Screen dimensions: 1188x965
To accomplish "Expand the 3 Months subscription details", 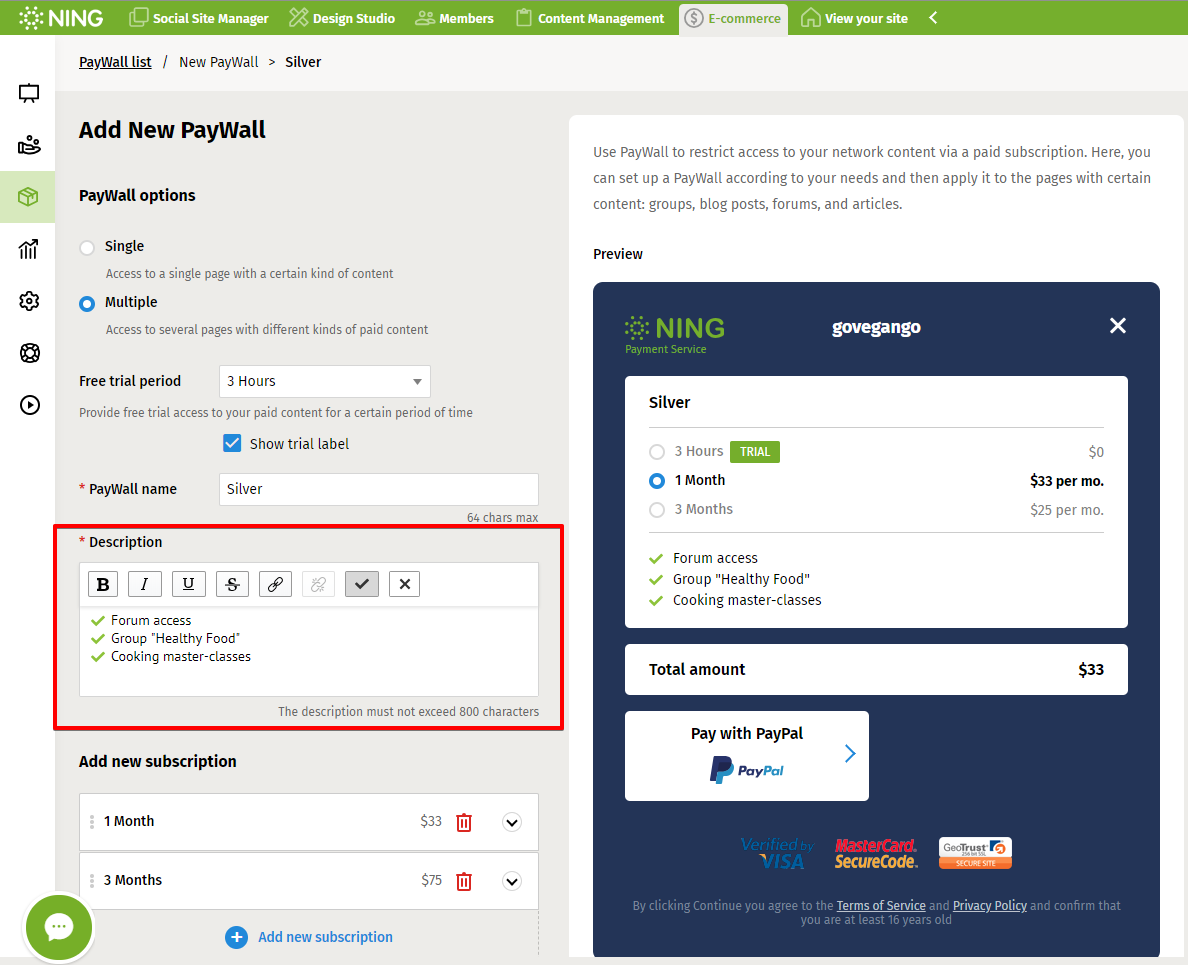I will [x=512, y=881].
